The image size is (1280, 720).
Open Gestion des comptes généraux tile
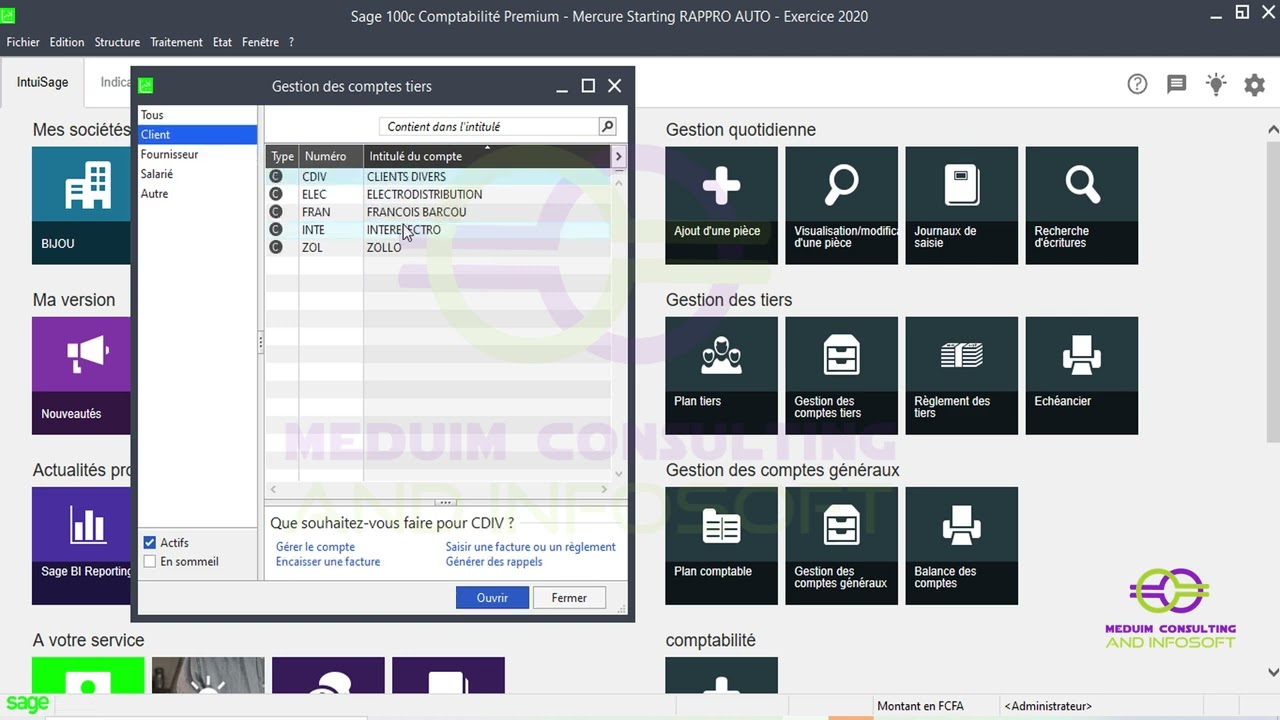click(841, 545)
